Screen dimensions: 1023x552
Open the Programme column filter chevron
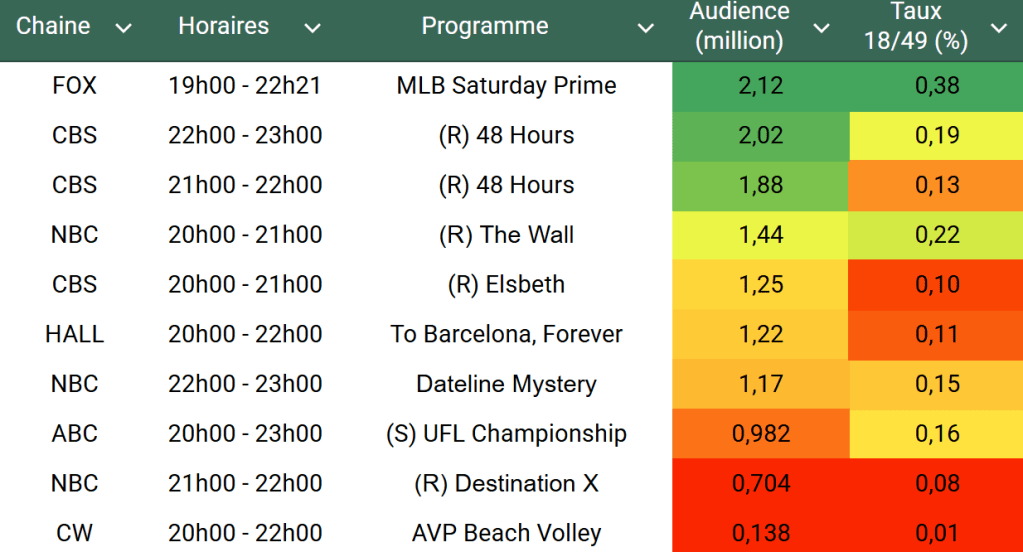click(646, 28)
